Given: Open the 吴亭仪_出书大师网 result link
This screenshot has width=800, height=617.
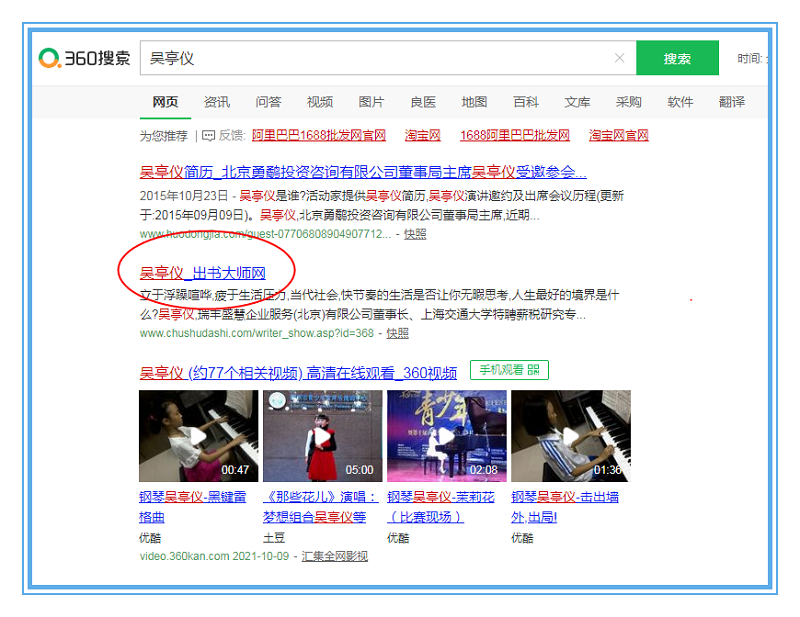Looking at the screenshot, I should point(202,272).
